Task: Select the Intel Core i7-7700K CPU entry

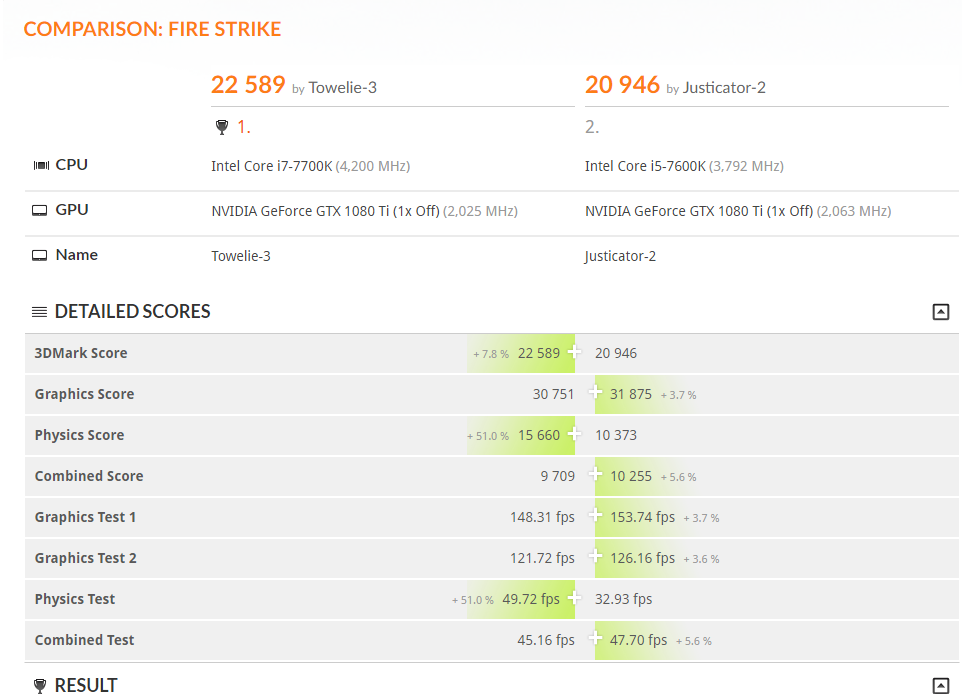Action: pyautogui.click(x=271, y=166)
